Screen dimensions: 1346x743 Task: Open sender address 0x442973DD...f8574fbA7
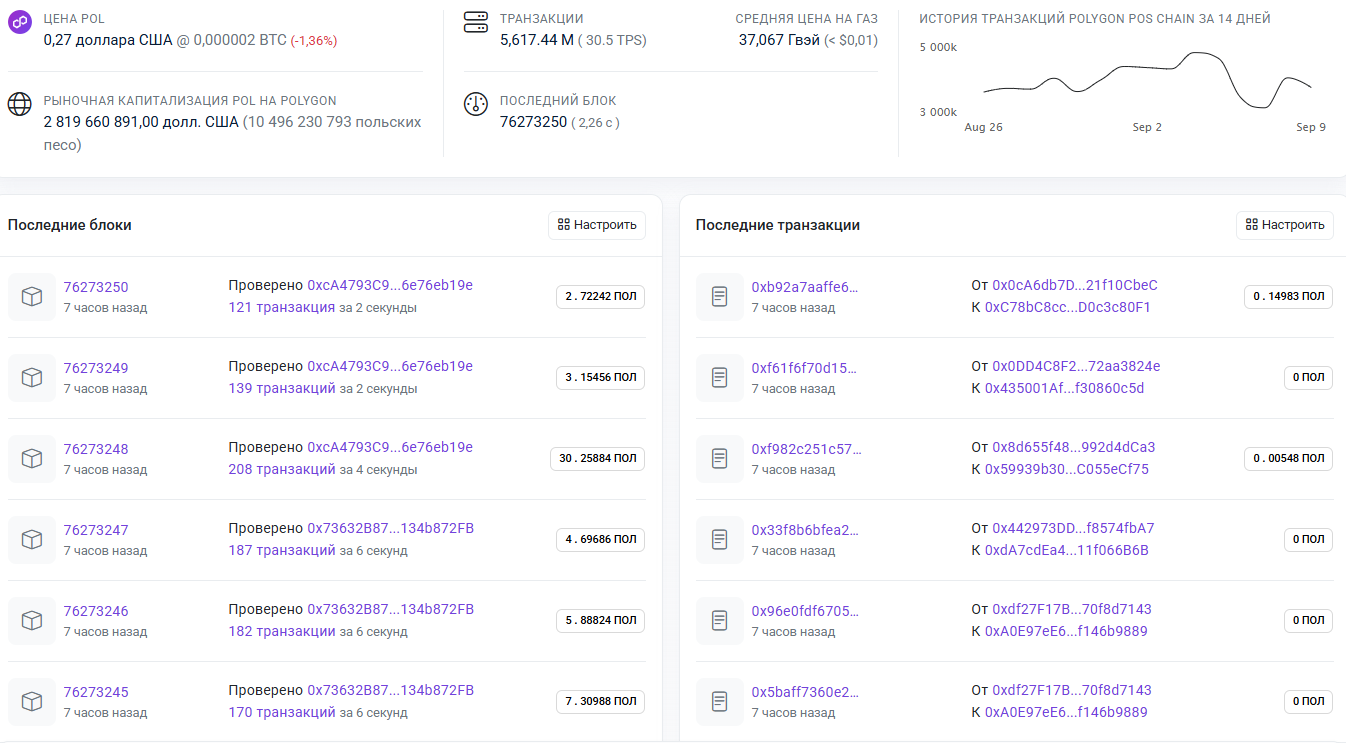click(1074, 528)
